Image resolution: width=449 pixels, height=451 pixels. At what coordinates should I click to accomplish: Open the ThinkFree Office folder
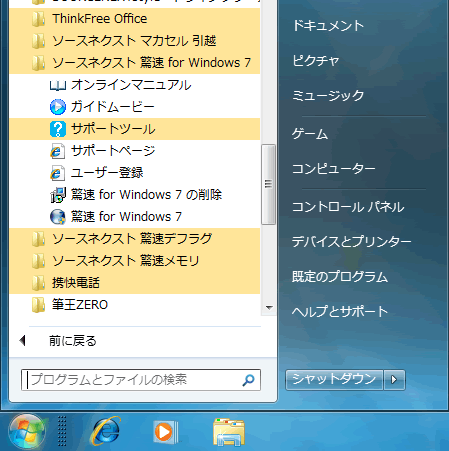[134, 19]
